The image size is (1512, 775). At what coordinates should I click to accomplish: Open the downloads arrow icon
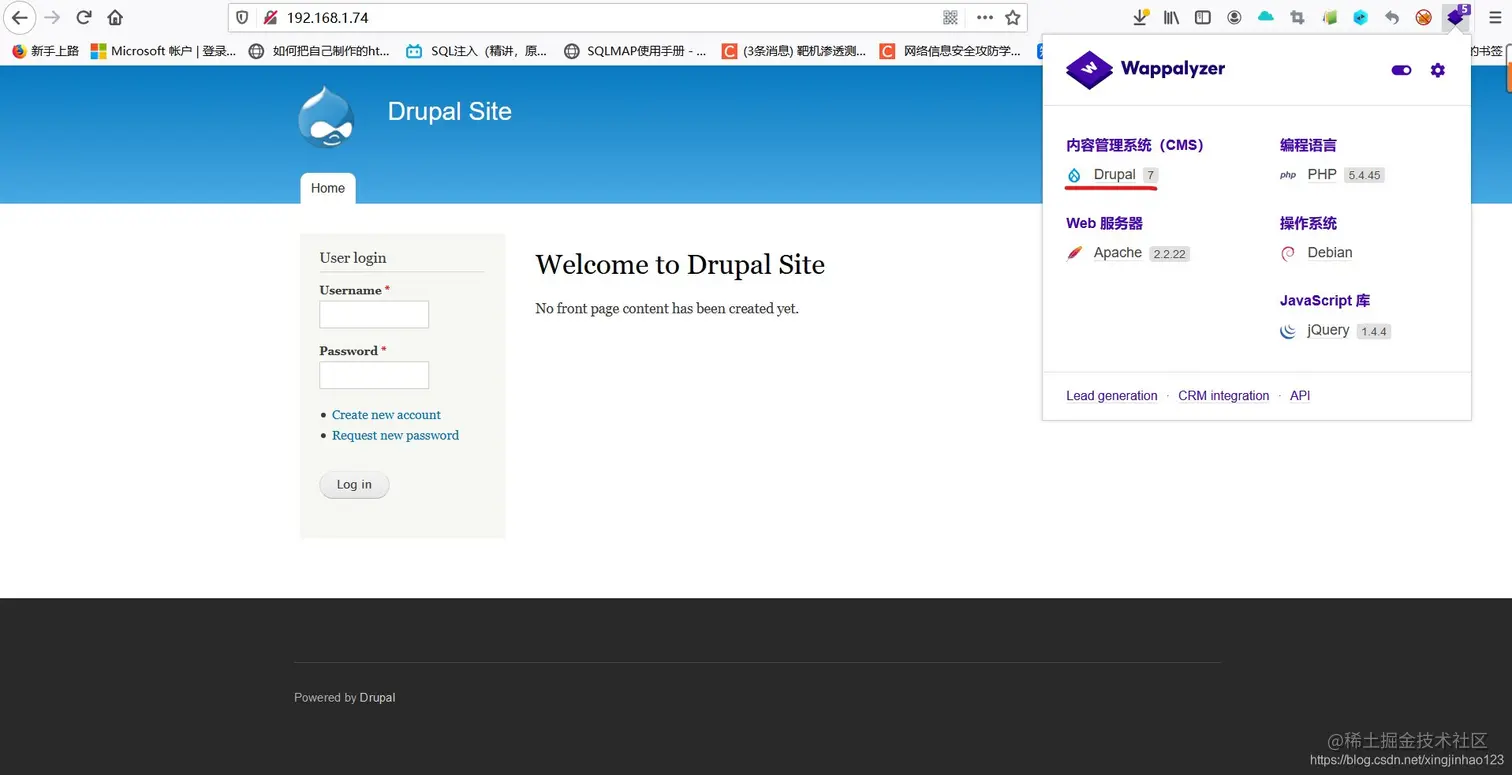click(x=1140, y=17)
